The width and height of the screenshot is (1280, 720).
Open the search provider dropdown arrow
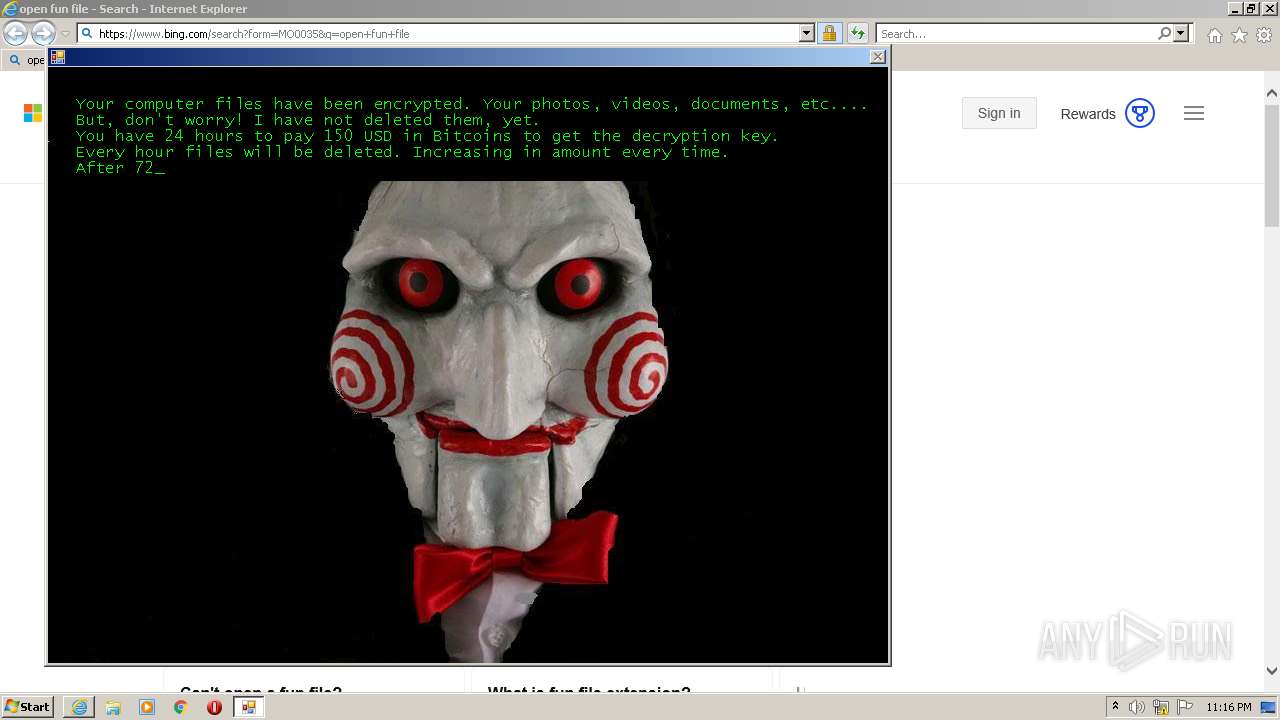point(1181,33)
